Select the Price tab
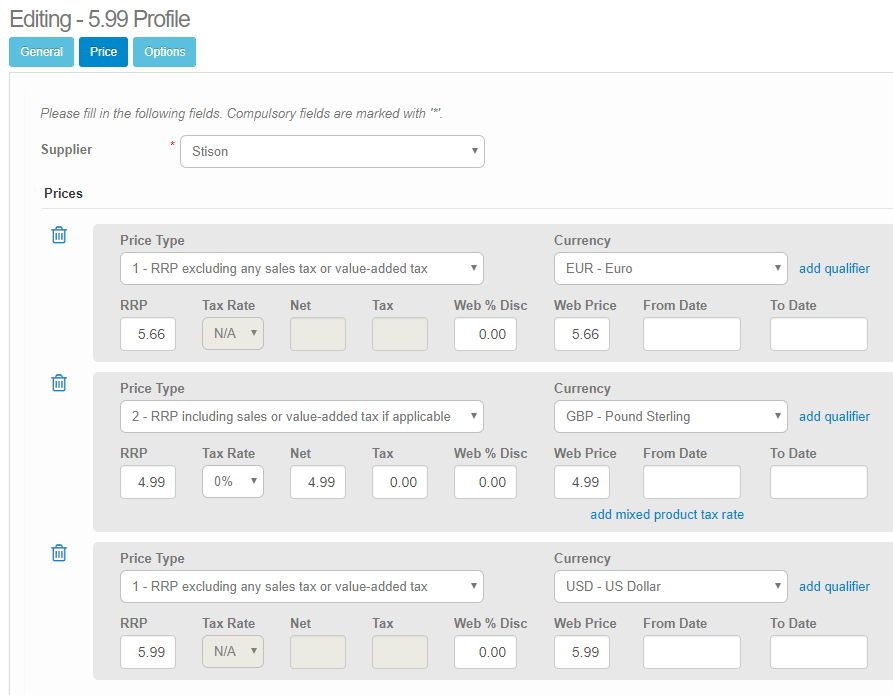 [103, 51]
